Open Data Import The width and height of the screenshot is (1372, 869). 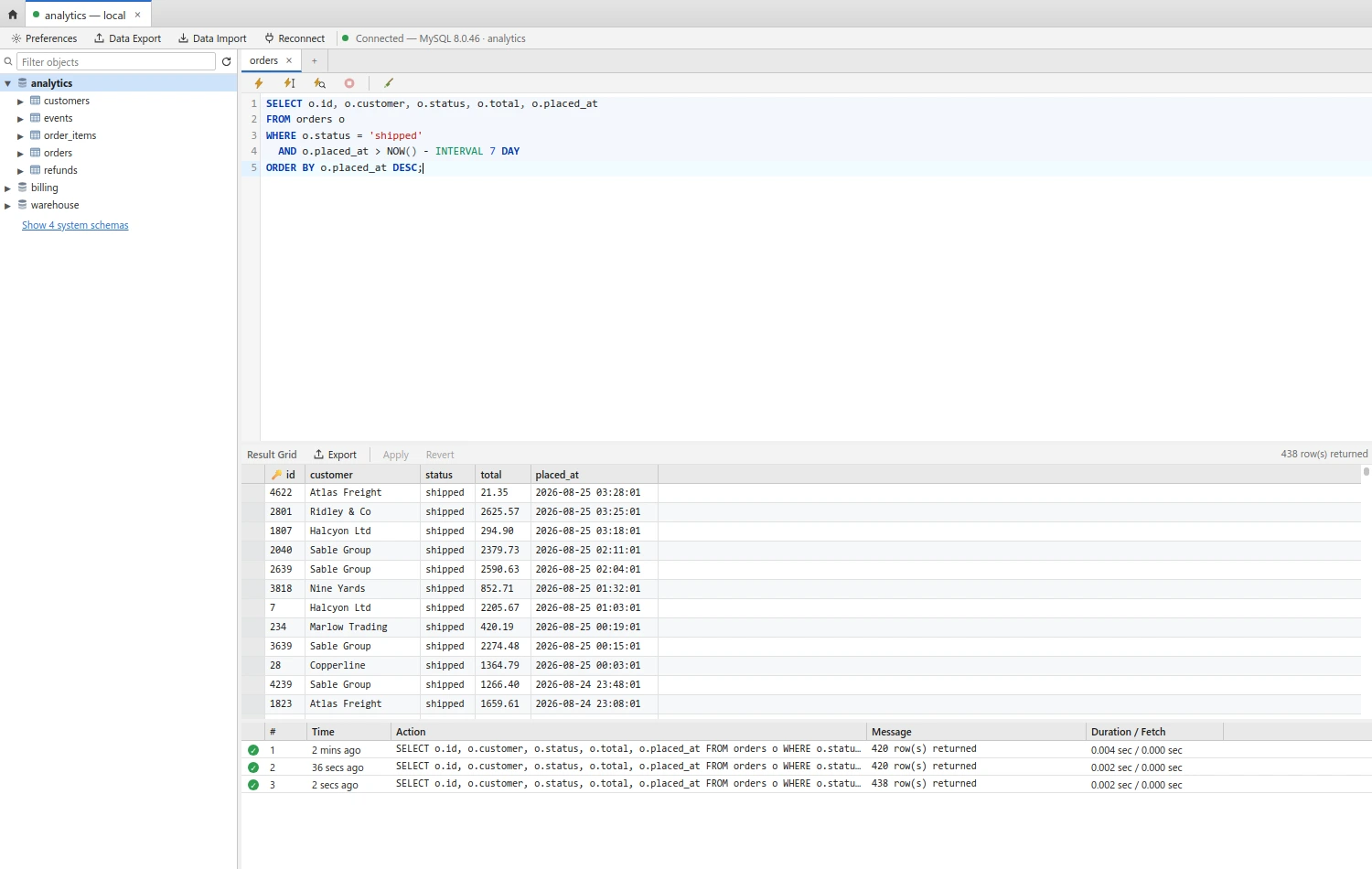[212, 38]
